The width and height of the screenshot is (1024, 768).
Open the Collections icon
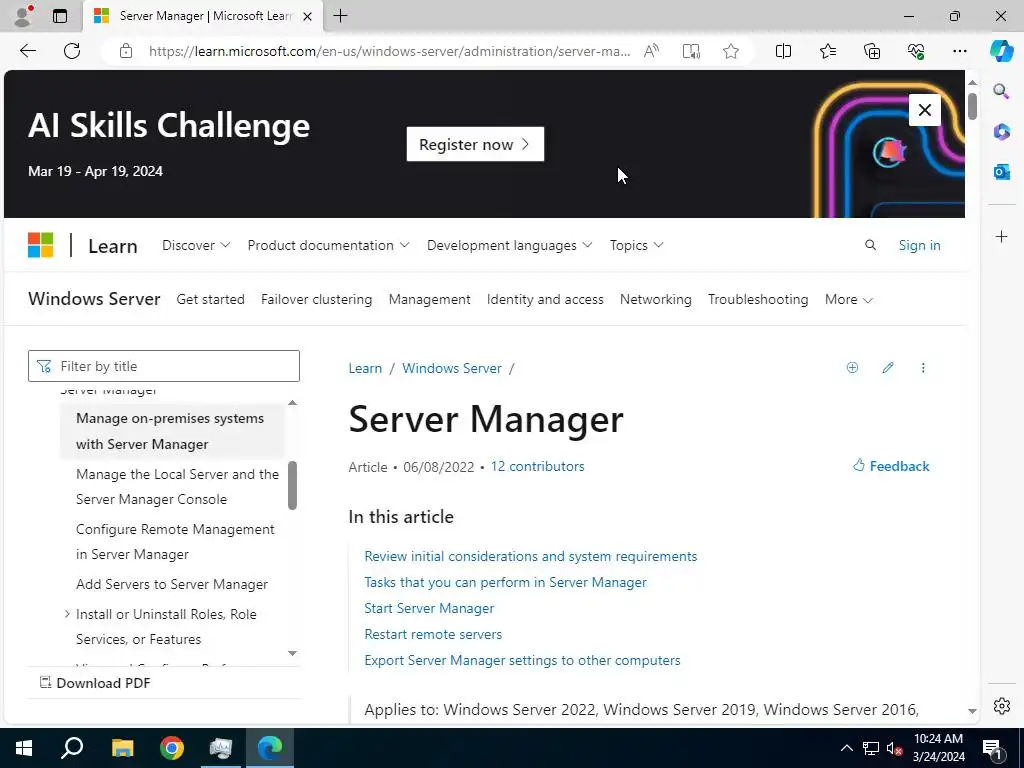pos(872,51)
